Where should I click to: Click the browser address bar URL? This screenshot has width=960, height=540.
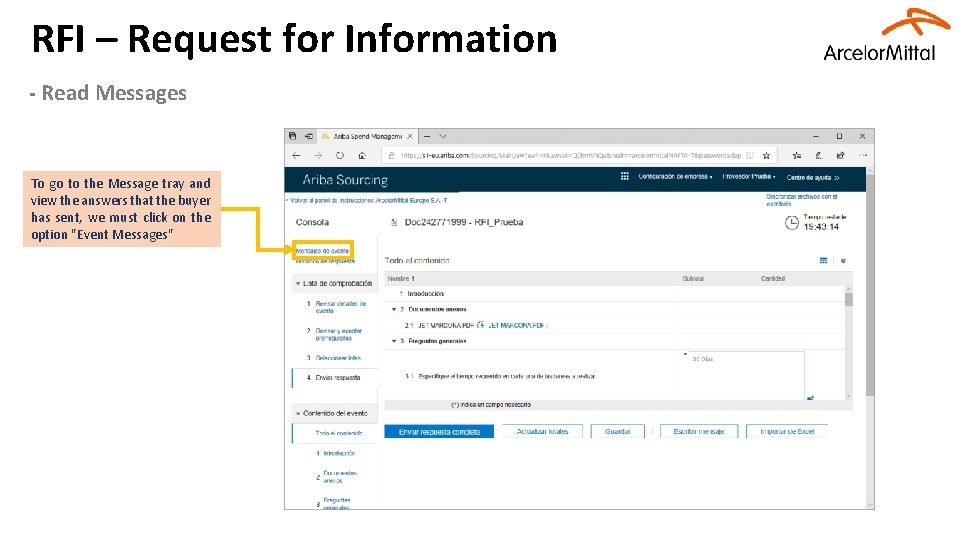coord(571,156)
